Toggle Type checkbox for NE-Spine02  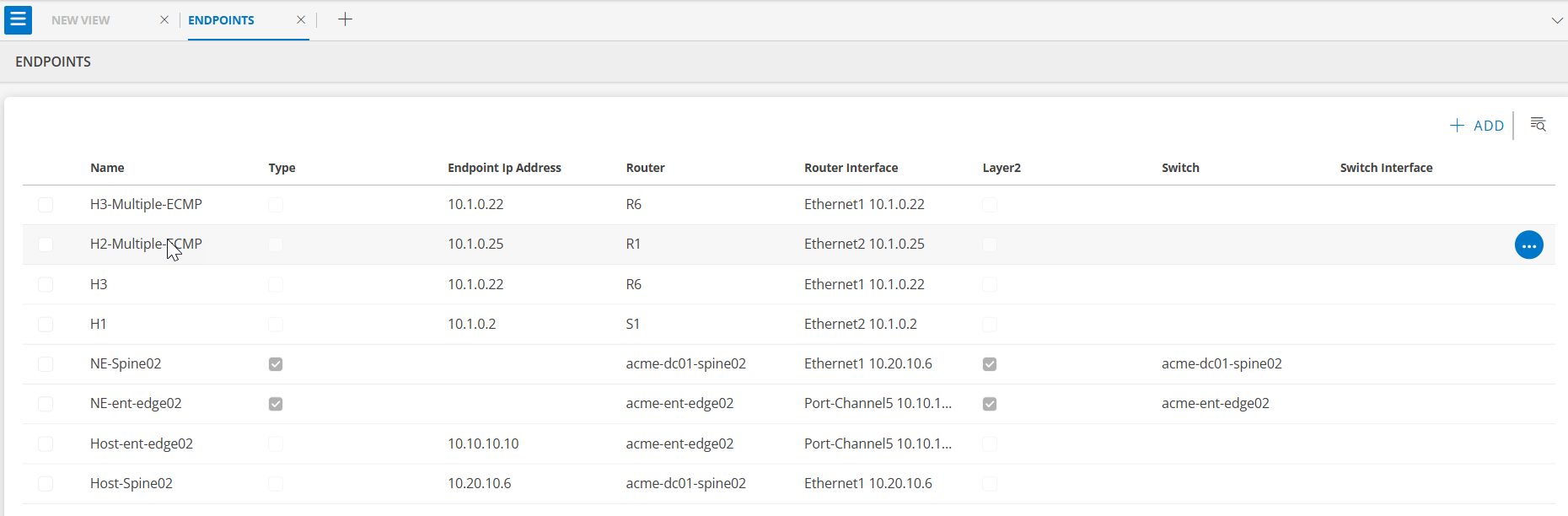[276, 364]
